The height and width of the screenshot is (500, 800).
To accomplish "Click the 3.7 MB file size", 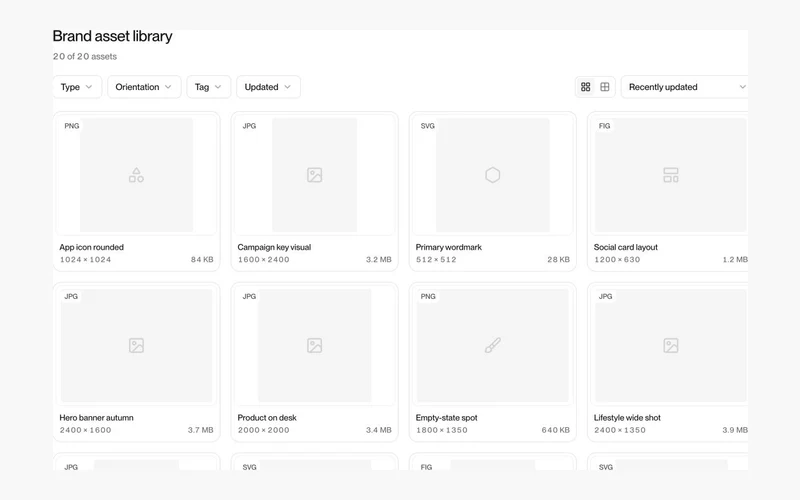I will 201,430.
